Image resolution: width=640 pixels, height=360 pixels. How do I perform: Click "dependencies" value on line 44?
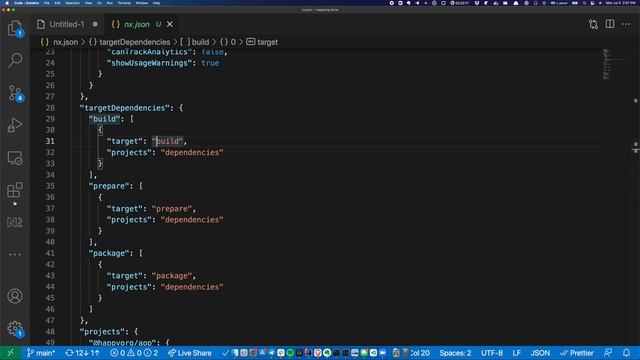[192, 287]
